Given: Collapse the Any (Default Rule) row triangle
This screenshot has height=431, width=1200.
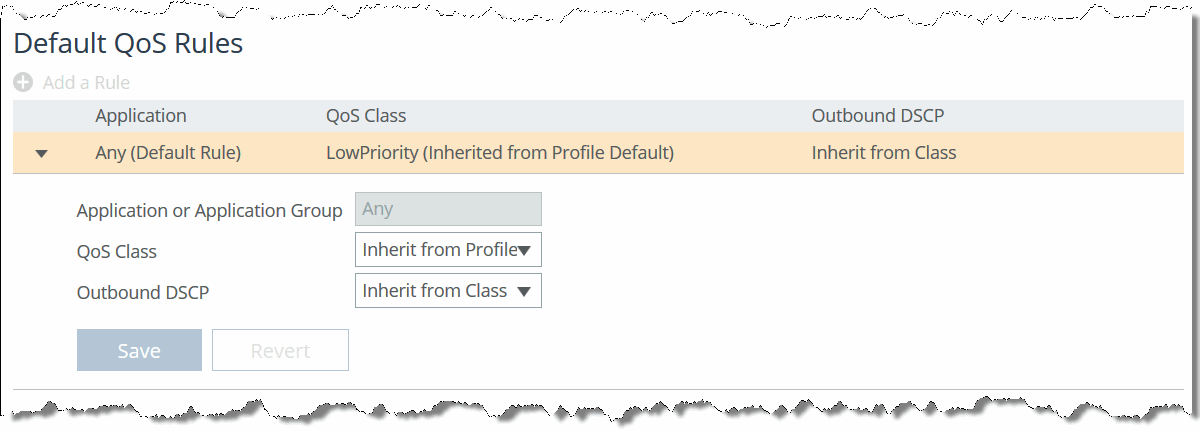Looking at the screenshot, I should (x=41, y=154).
